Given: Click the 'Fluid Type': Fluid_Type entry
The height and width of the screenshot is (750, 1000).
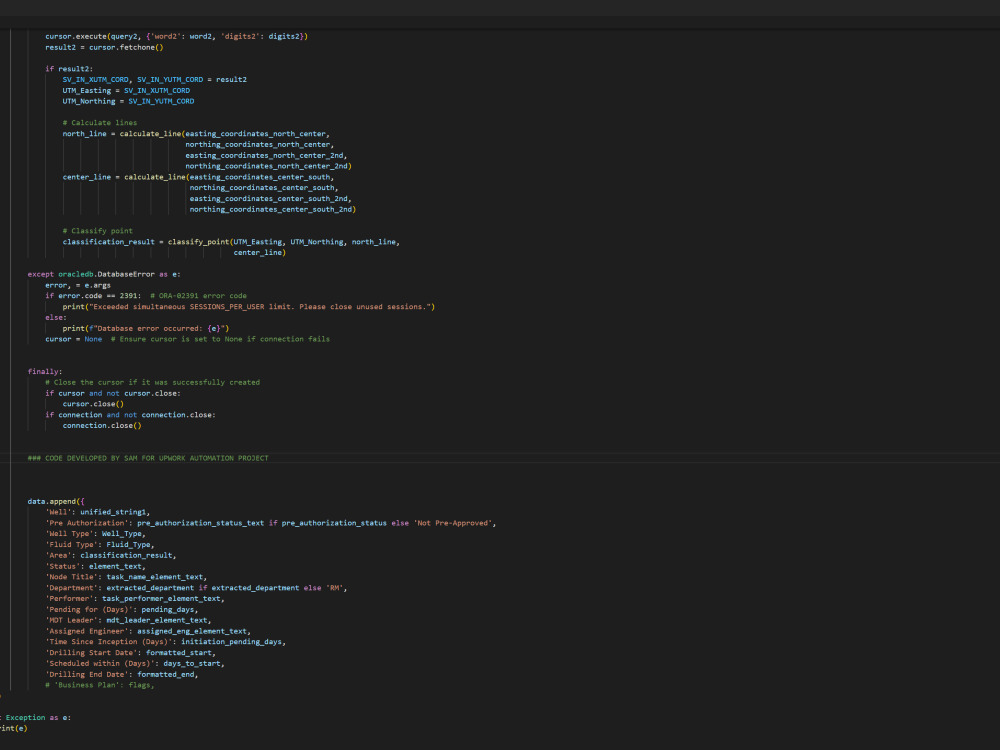Looking at the screenshot, I should (x=99, y=545).
